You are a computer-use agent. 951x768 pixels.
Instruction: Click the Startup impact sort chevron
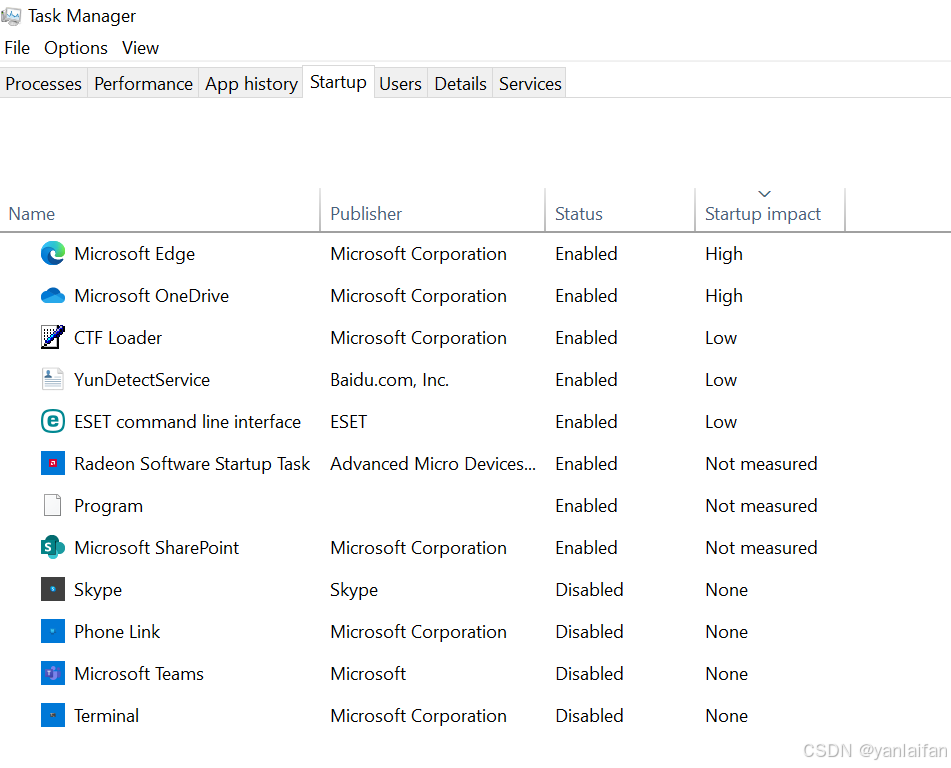click(x=765, y=194)
